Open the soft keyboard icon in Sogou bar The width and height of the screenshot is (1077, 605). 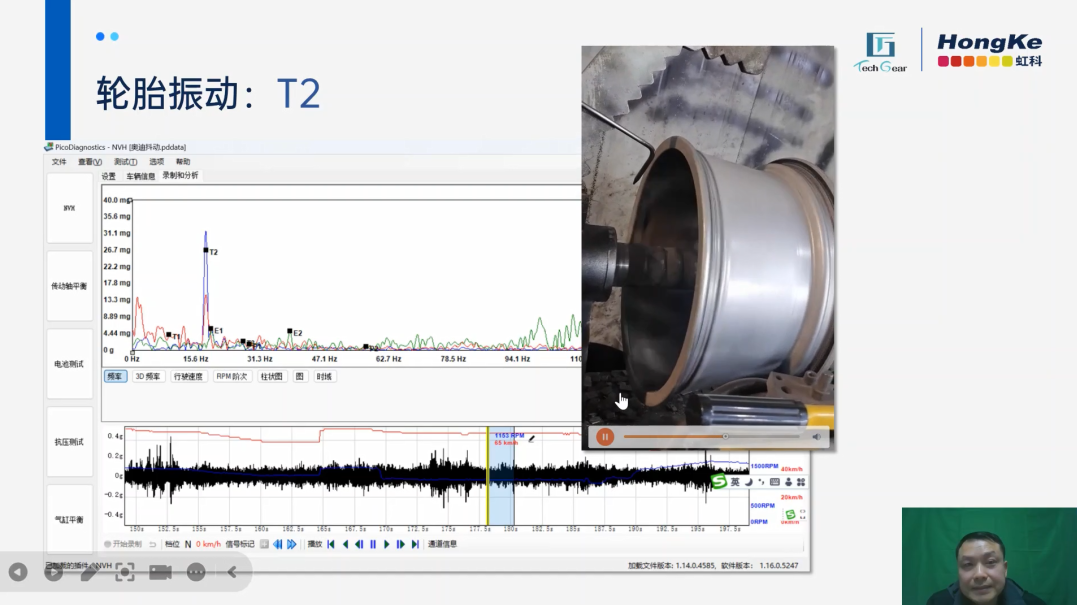[x=775, y=482]
